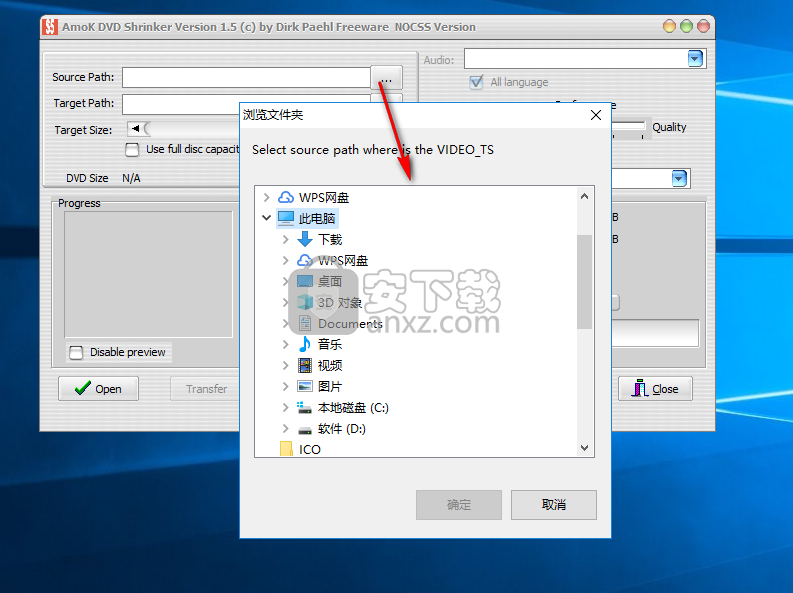This screenshot has width=793, height=593.
Task: Select the 下载 folder label
Action: click(330, 239)
